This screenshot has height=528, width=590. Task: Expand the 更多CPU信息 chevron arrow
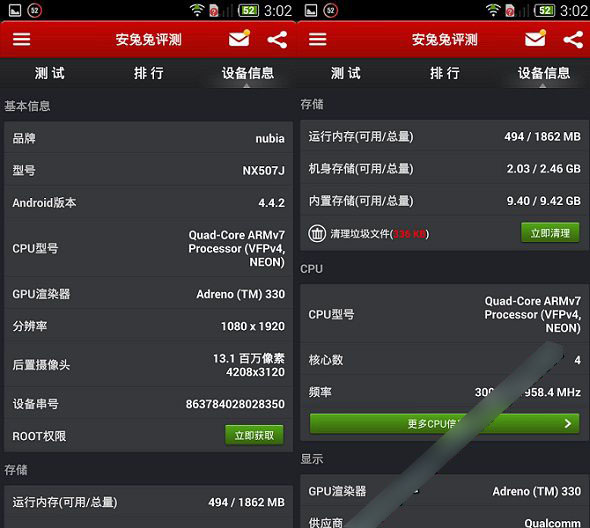(x=568, y=424)
